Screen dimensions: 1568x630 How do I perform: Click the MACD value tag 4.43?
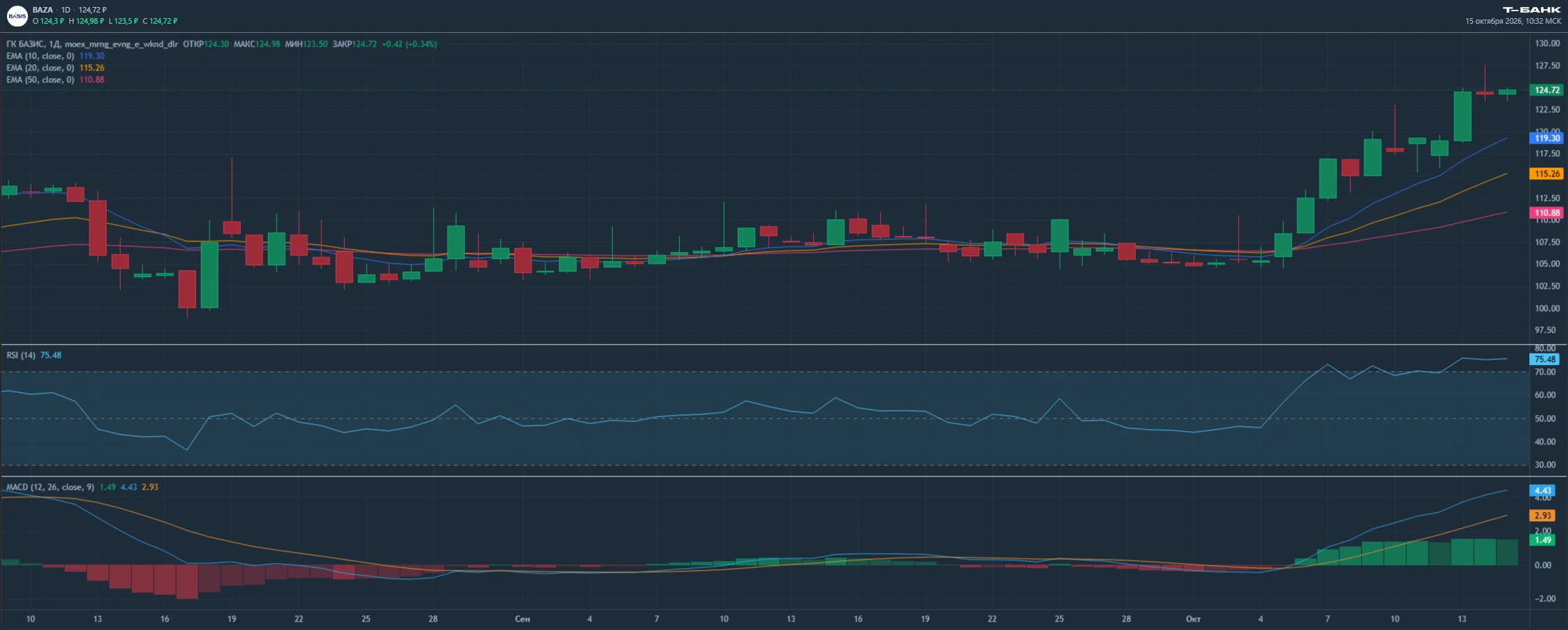point(1542,490)
